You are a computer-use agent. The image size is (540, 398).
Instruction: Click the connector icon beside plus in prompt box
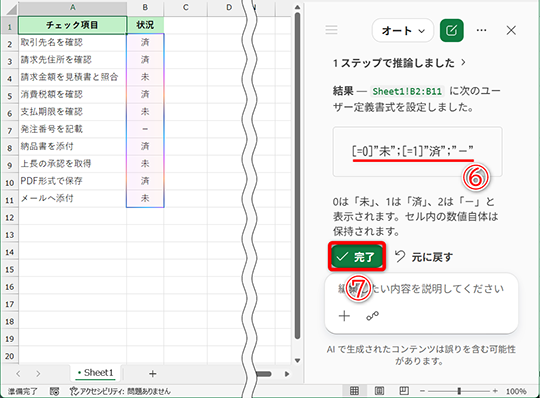[x=372, y=316]
